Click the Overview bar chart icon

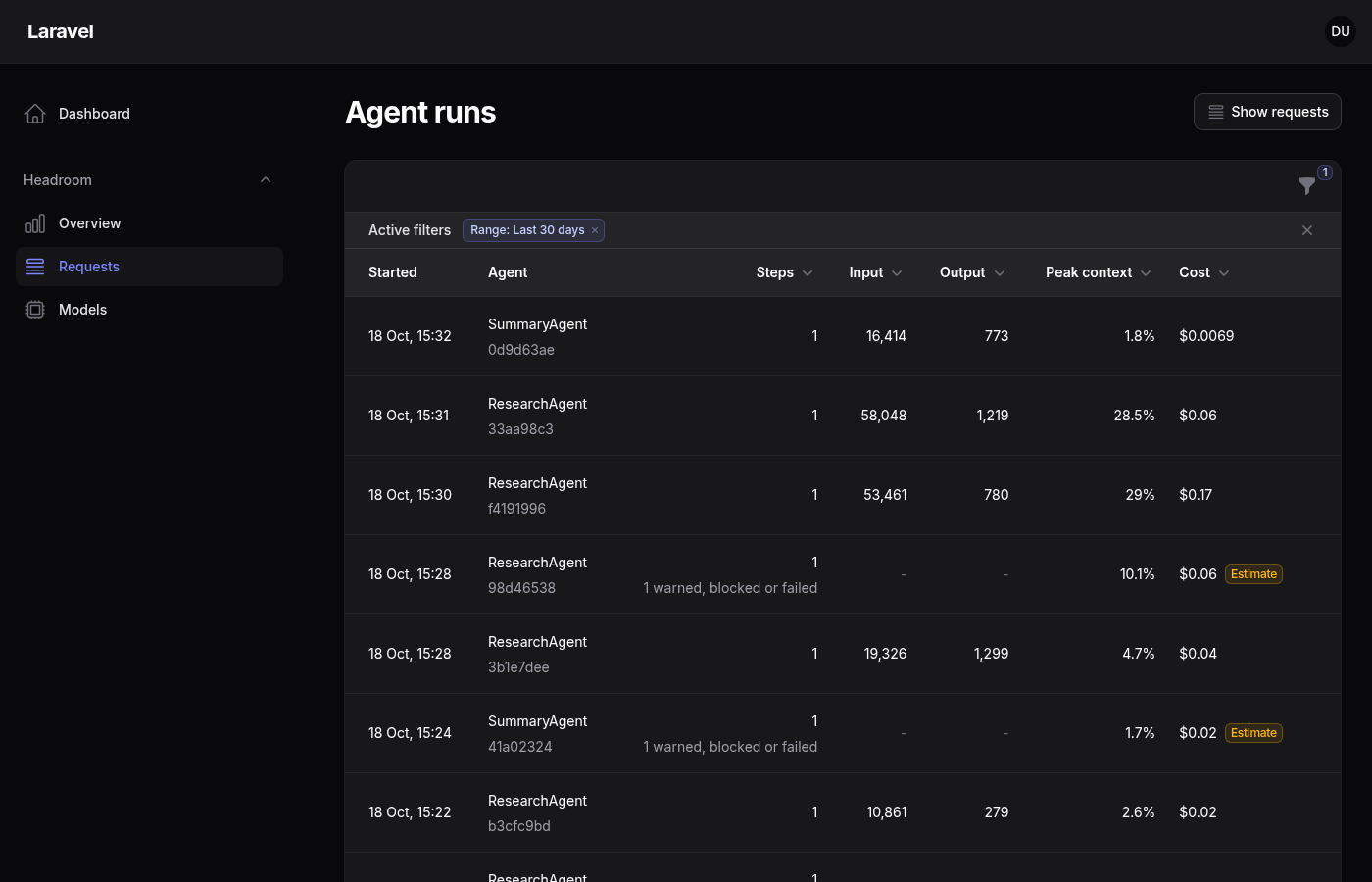coord(35,223)
